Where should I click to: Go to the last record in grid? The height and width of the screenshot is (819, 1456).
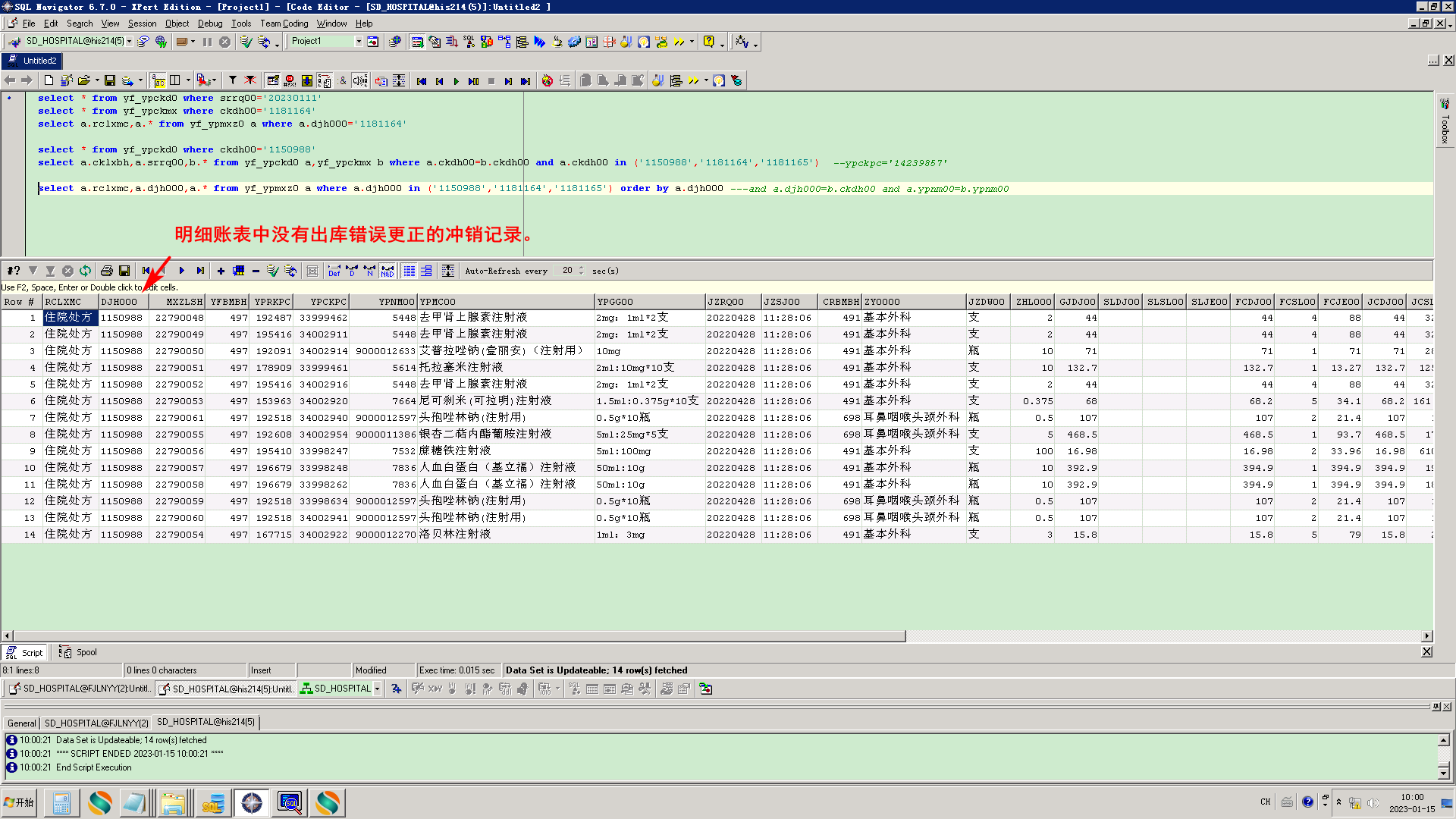[x=200, y=271]
